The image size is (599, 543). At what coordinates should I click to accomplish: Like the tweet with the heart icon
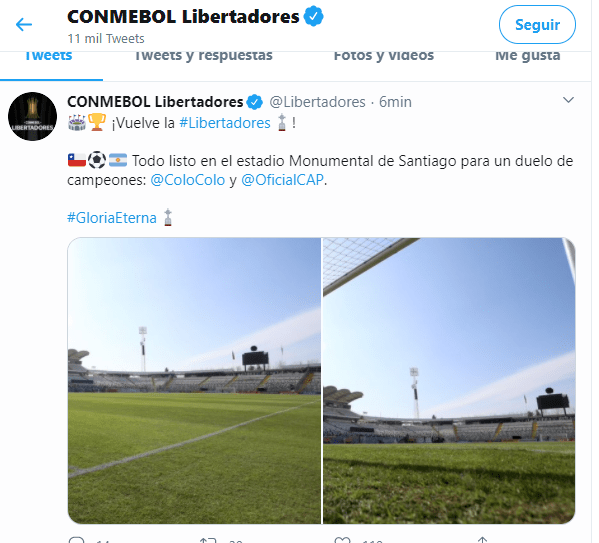[x=342, y=540]
